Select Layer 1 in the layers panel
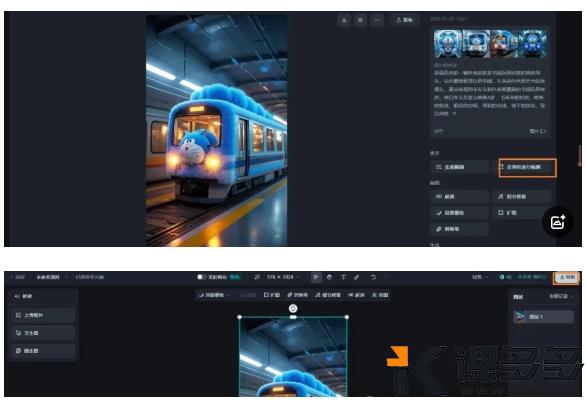 [543, 317]
